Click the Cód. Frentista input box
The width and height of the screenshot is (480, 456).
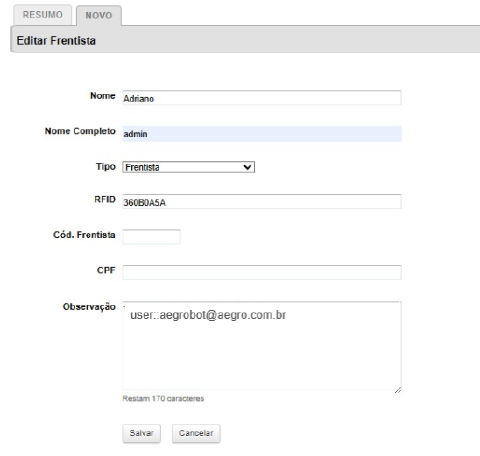point(151,237)
